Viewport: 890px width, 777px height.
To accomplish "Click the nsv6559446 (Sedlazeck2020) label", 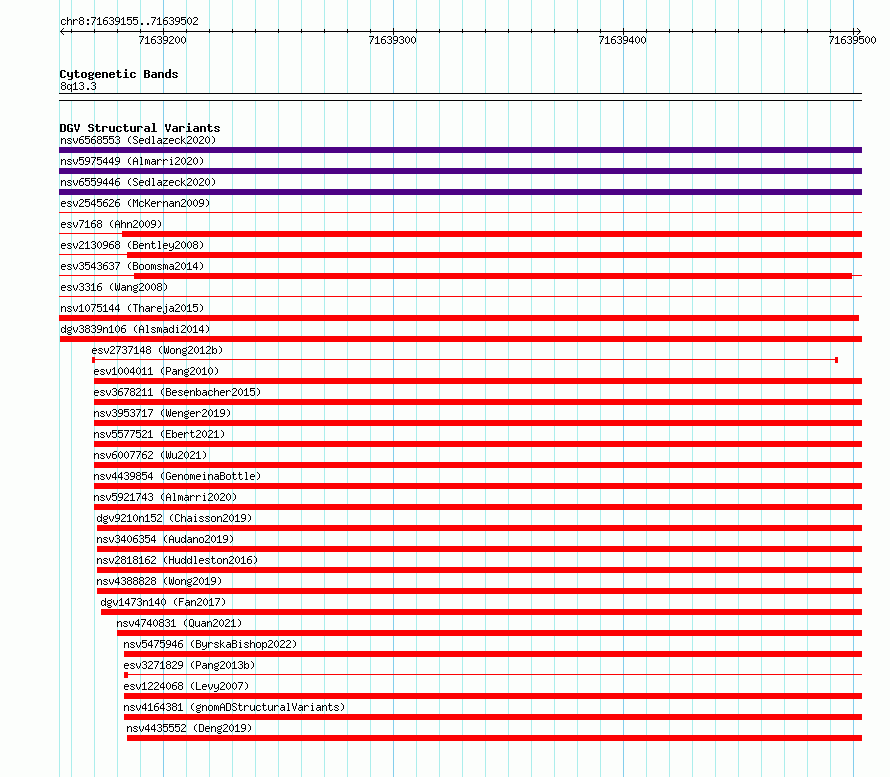I will [x=138, y=182].
